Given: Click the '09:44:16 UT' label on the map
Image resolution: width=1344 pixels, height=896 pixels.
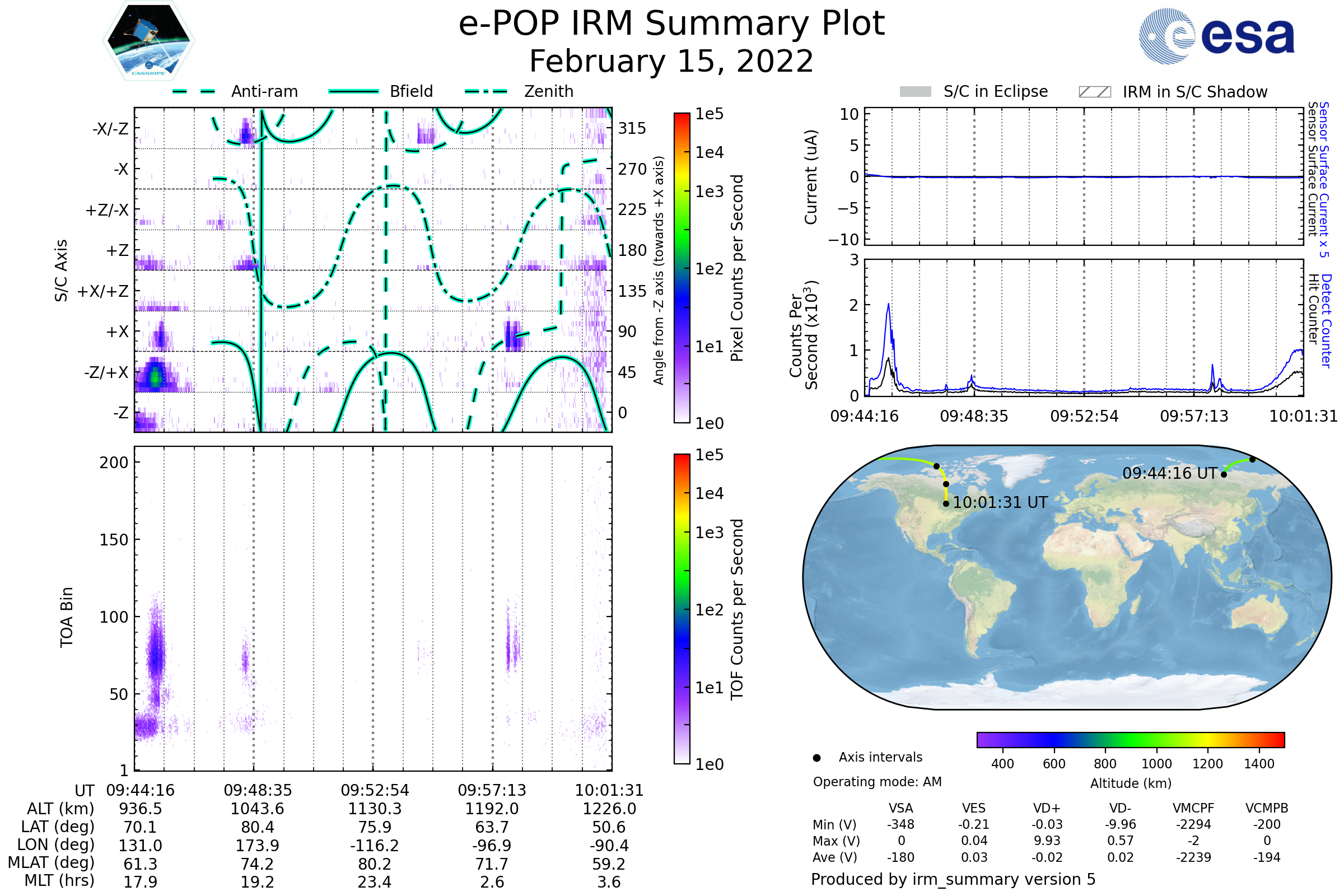Looking at the screenshot, I should click(1170, 473).
